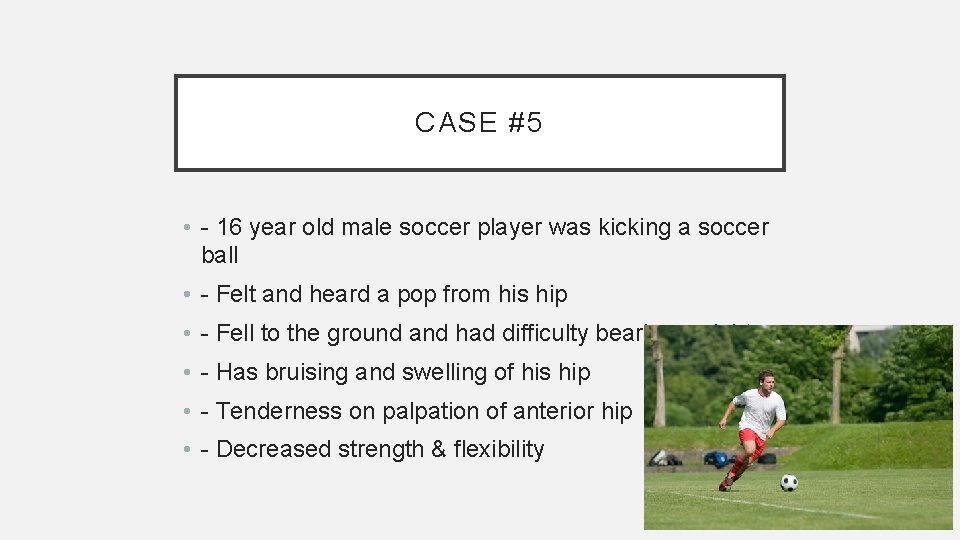
Task: Select the 'Decreased strength & flexibility' line
Action: [373, 449]
